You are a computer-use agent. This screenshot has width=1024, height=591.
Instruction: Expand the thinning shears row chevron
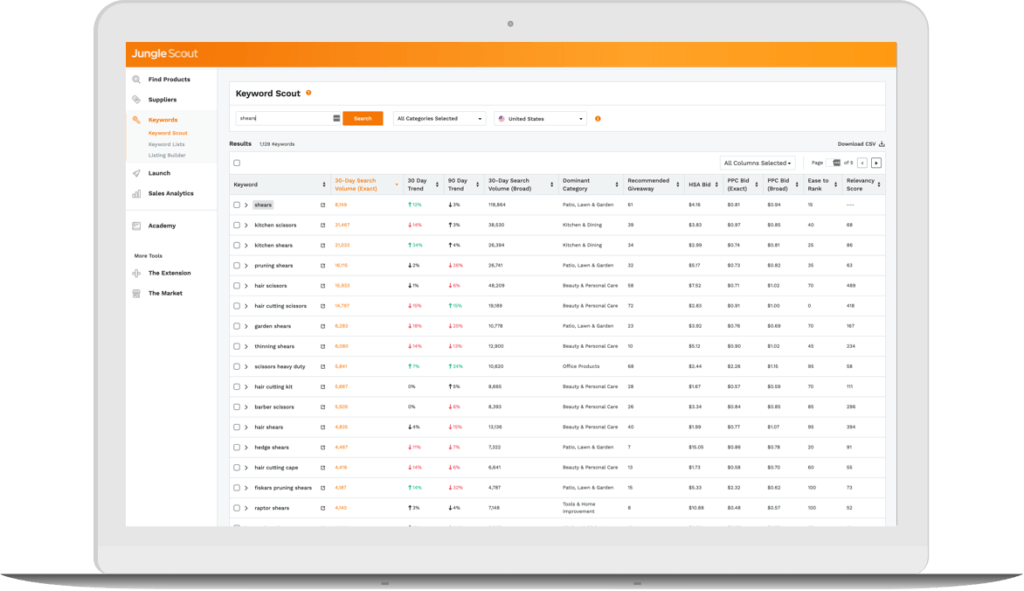246,347
